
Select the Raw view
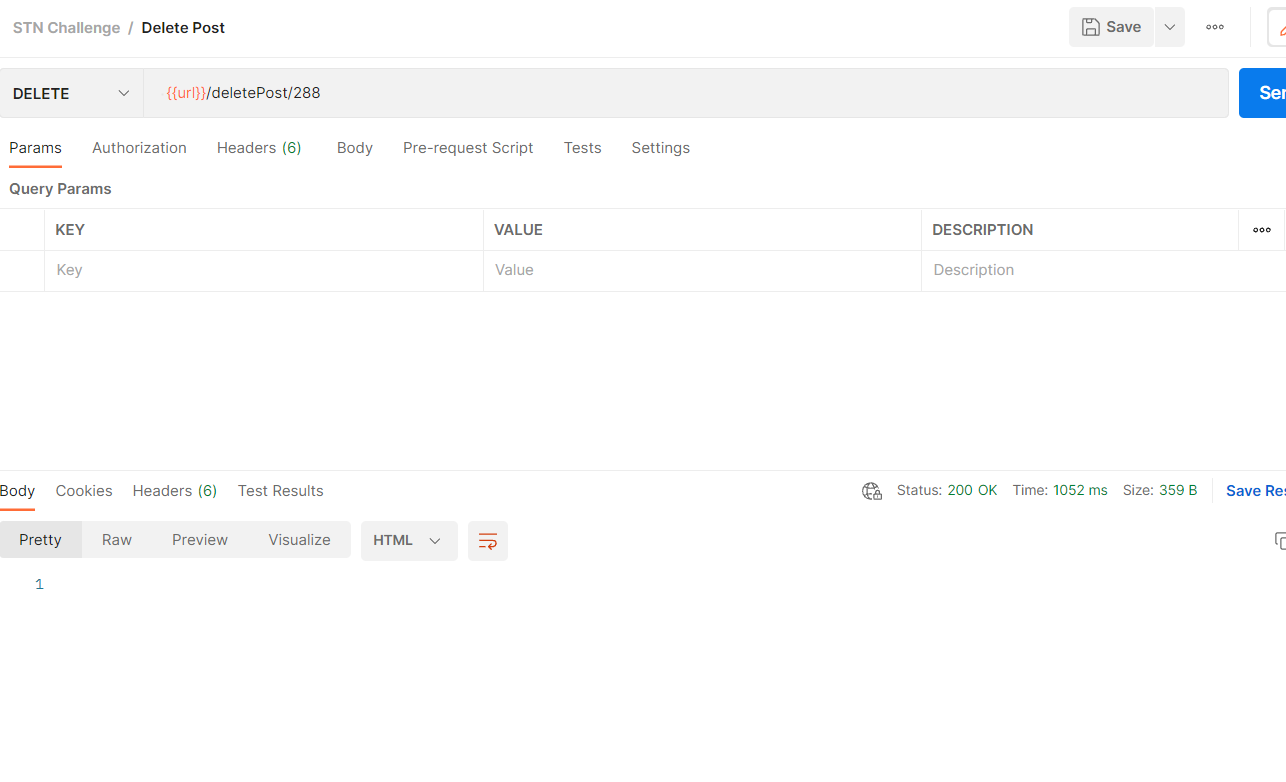click(117, 540)
